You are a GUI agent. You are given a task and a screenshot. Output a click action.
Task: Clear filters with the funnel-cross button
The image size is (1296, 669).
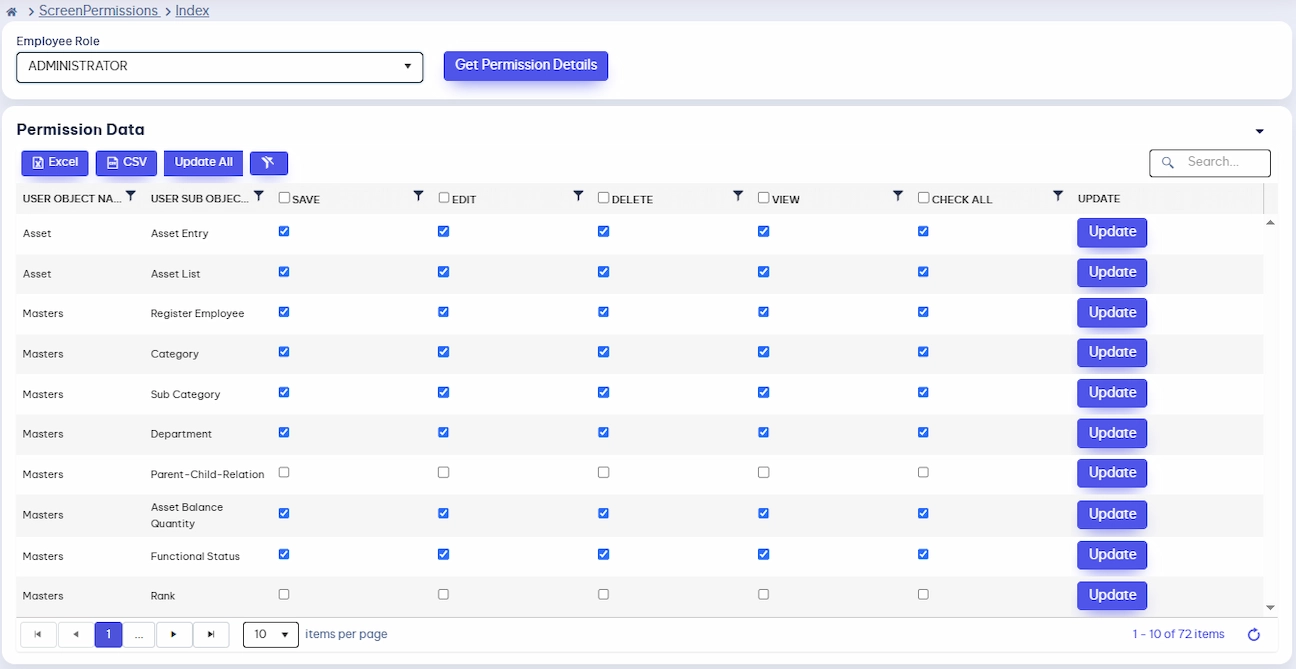[x=269, y=163]
